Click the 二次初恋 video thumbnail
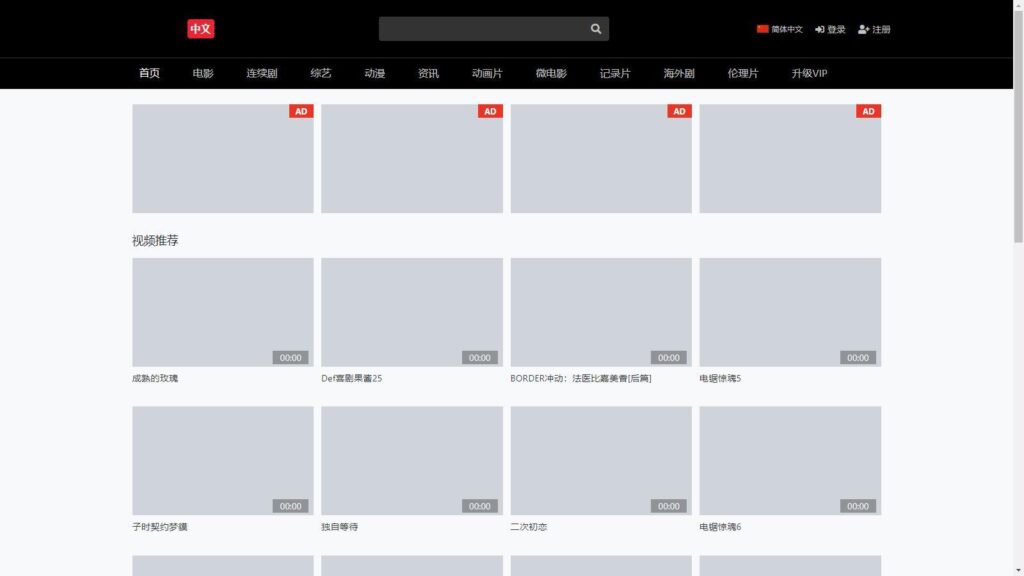 600,459
